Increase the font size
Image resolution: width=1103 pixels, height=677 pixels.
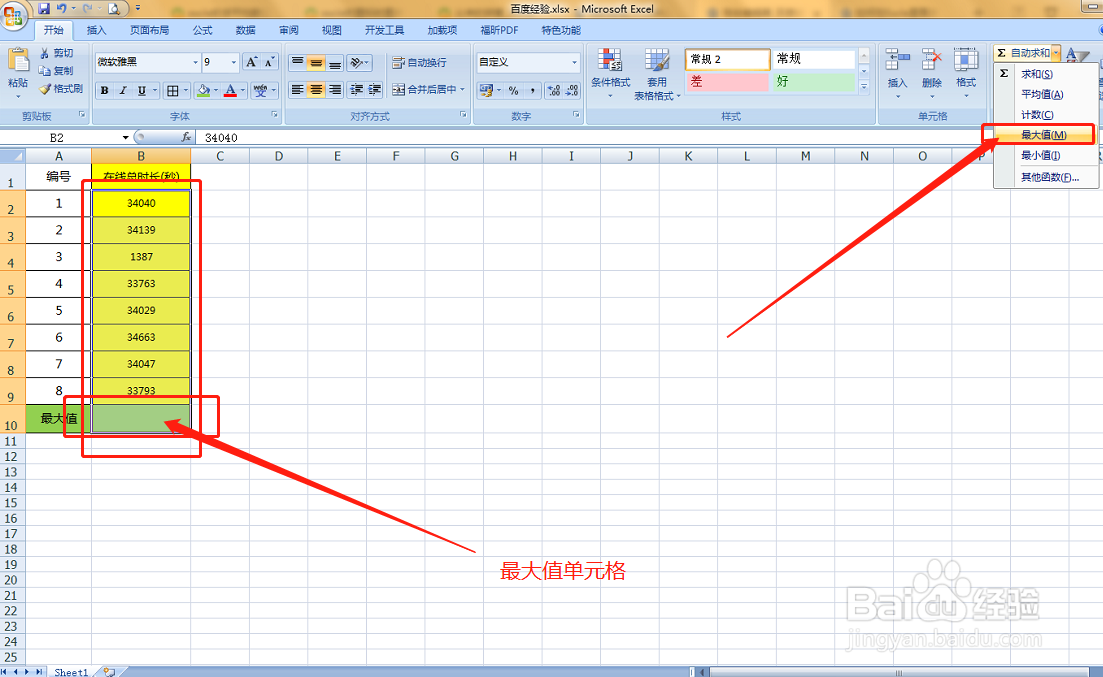[251, 62]
